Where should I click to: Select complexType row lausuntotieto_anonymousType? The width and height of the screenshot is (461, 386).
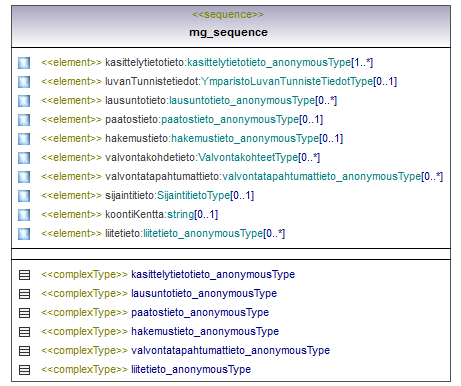click(159, 294)
